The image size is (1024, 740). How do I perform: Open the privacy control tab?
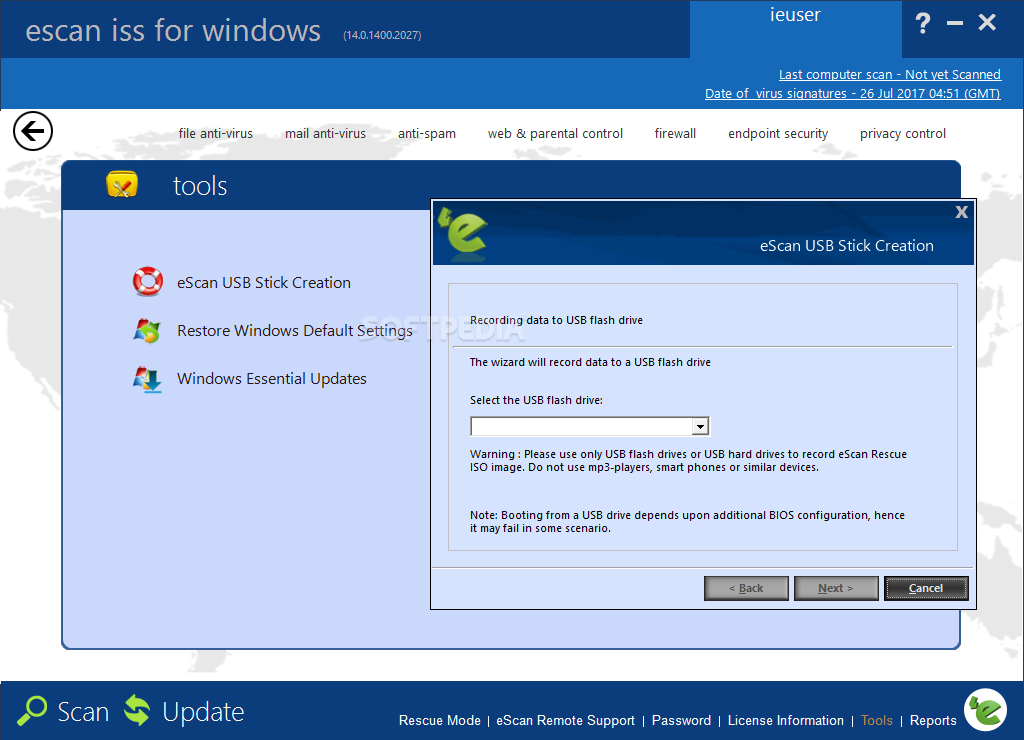coord(903,133)
